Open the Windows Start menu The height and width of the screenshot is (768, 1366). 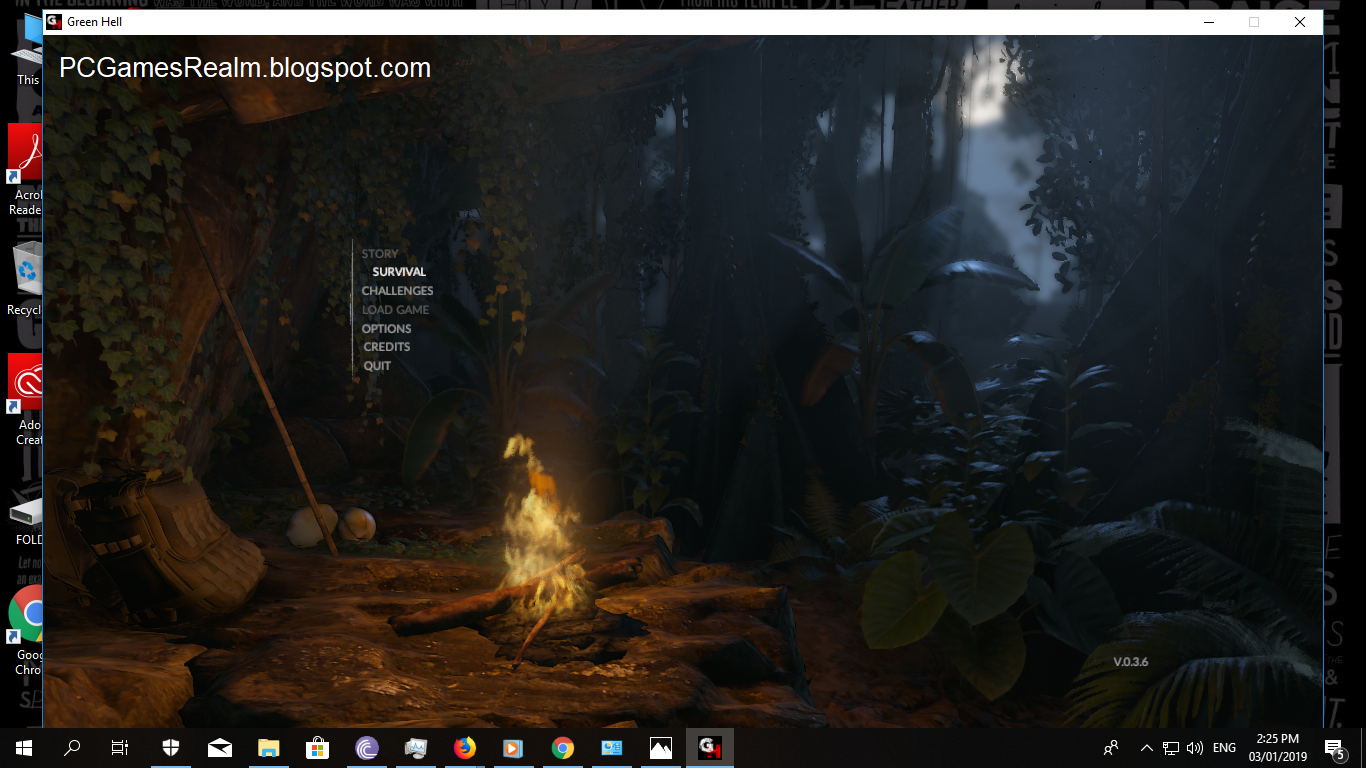click(24, 747)
